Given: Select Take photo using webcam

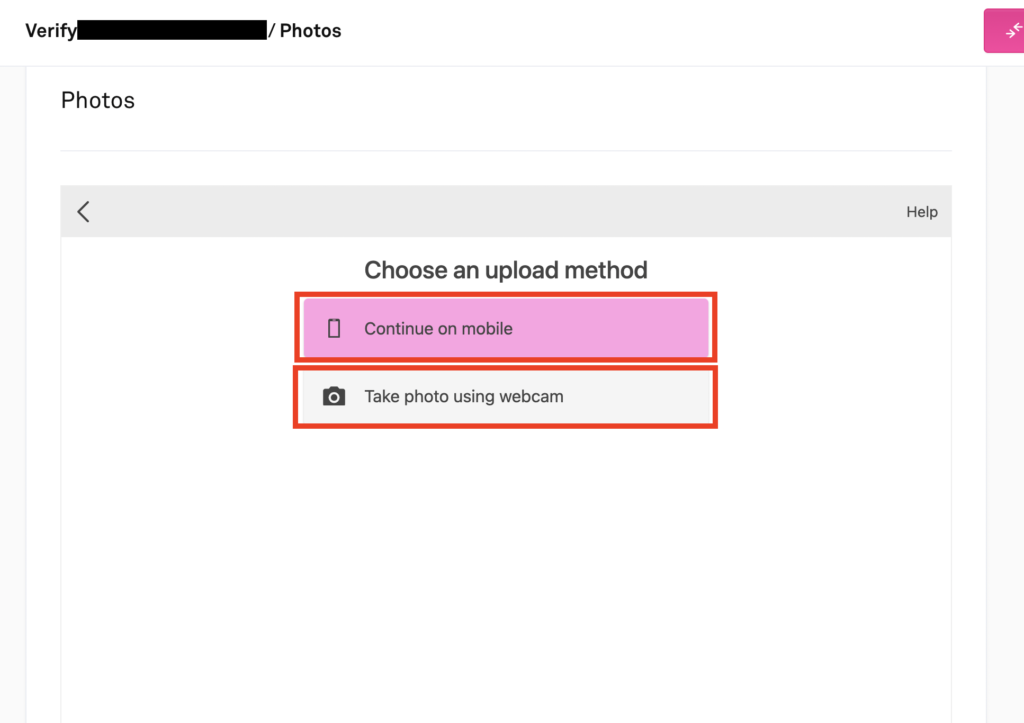Looking at the screenshot, I should click(505, 397).
